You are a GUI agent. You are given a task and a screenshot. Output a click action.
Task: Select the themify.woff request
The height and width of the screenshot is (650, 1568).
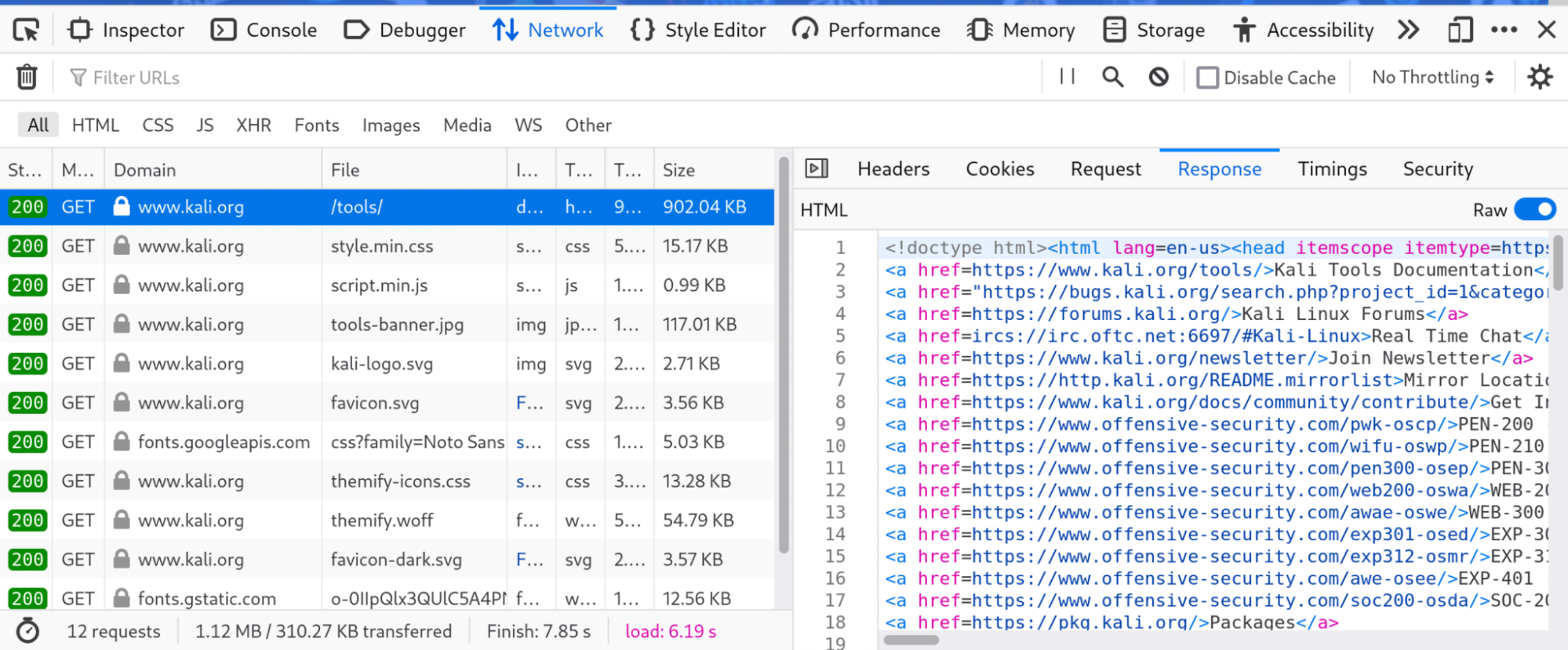pyautogui.click(x=387, y=520)
